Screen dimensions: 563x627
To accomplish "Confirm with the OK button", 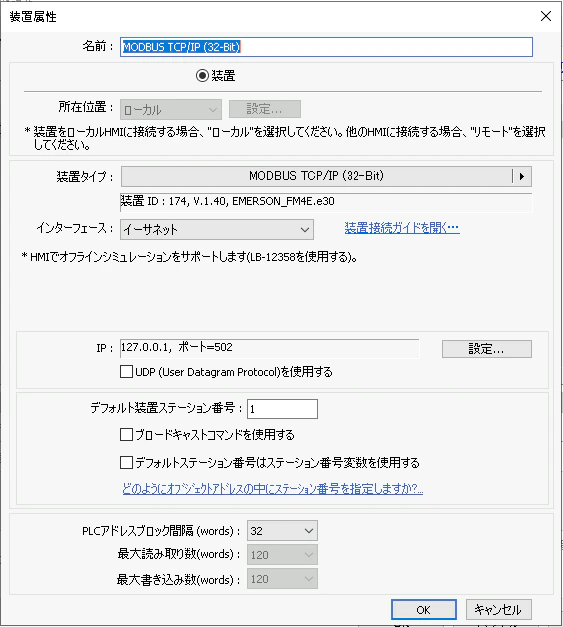I will [x=424, y=610].
